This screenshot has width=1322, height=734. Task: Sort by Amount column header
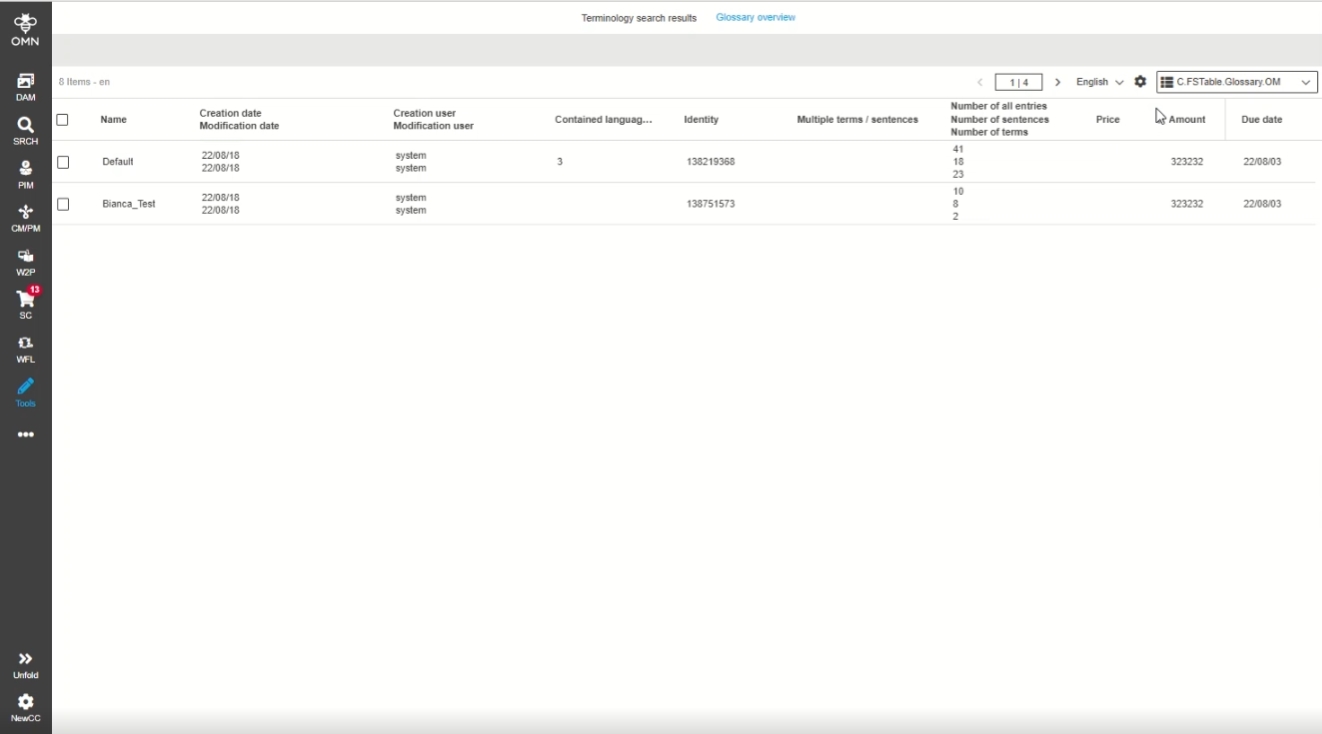pyautogui.click(x=1187, y=120)
